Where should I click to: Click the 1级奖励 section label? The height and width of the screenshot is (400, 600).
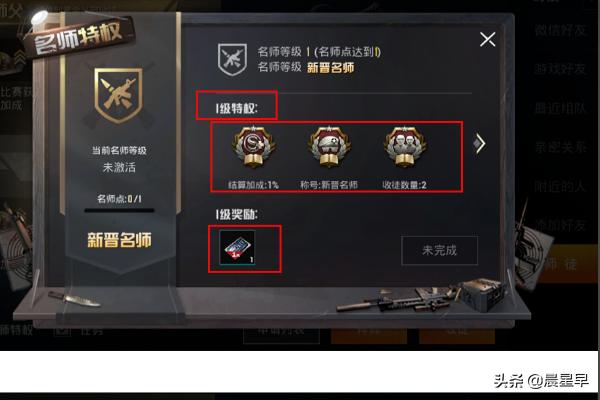[236, 214]
